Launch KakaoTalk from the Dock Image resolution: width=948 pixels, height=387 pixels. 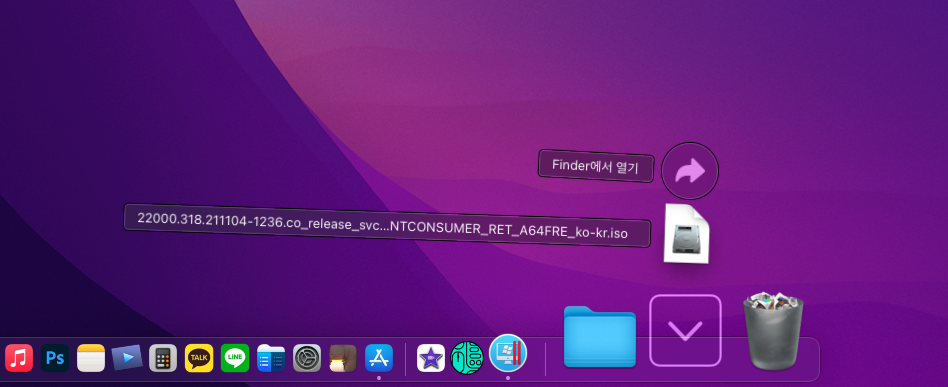(x=199, y=358)
